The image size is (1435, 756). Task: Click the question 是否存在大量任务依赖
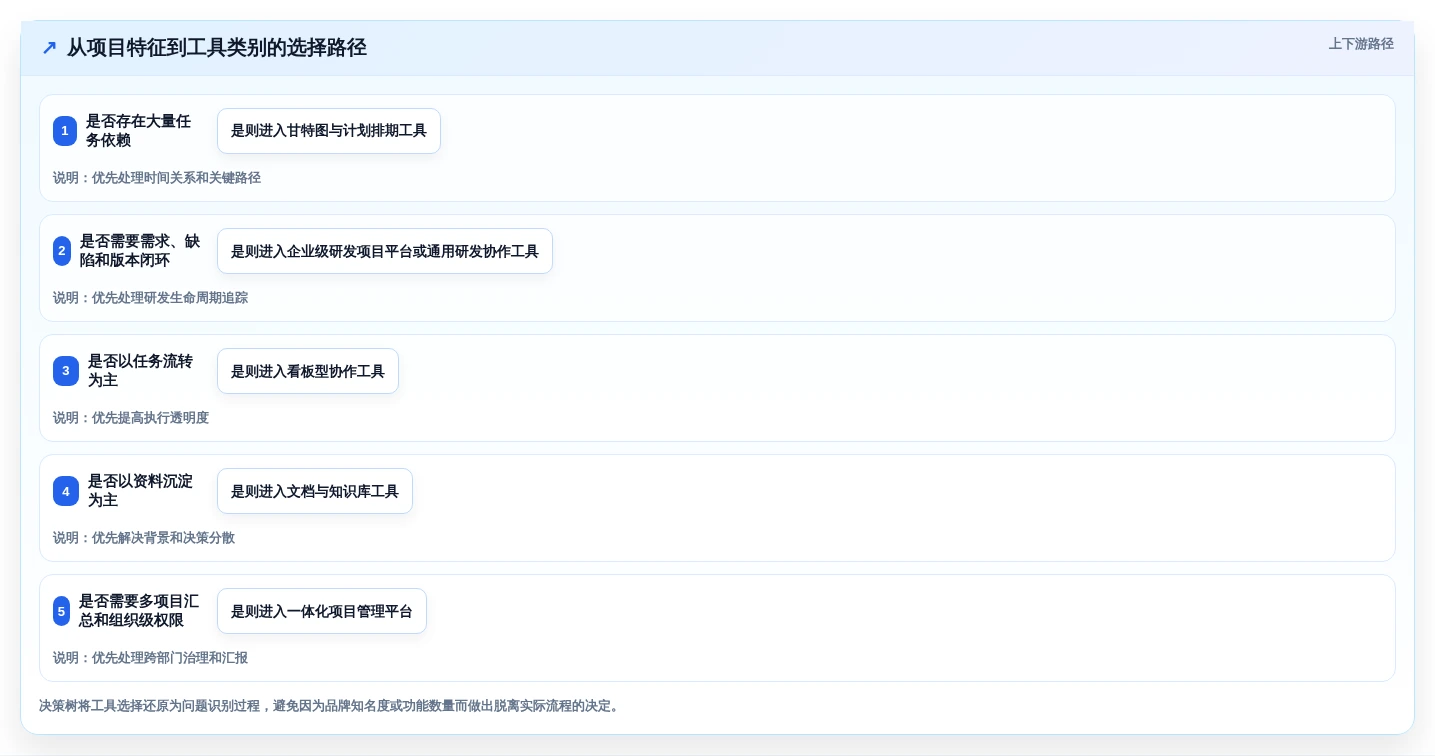[139, 131]
